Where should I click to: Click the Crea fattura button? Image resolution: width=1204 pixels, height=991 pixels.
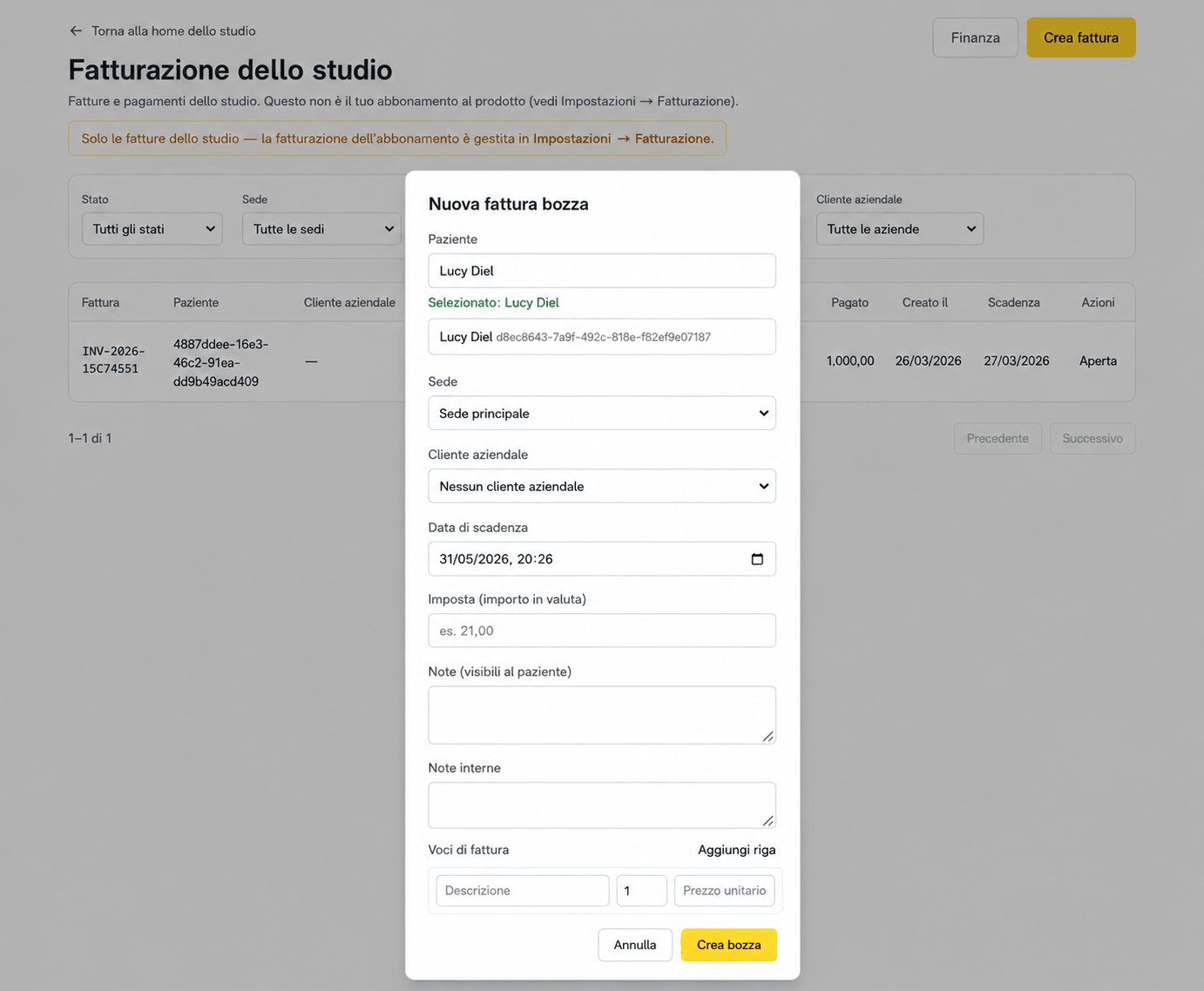coord(1081,37)
